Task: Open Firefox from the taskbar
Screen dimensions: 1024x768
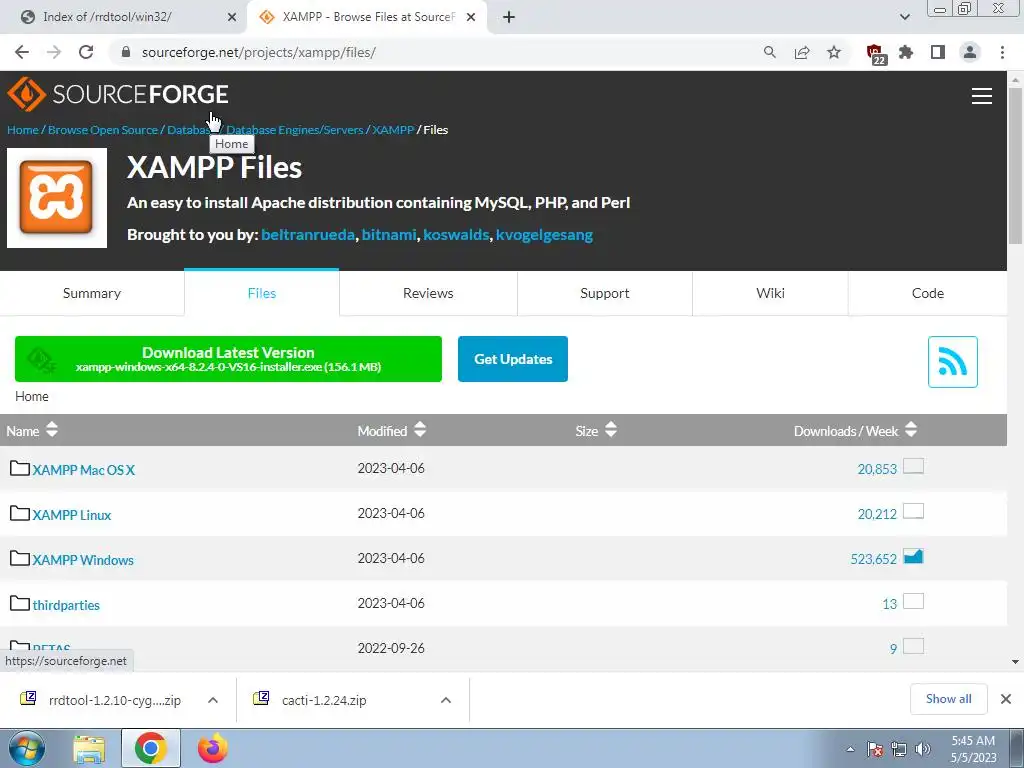Action: click(213, 748)
